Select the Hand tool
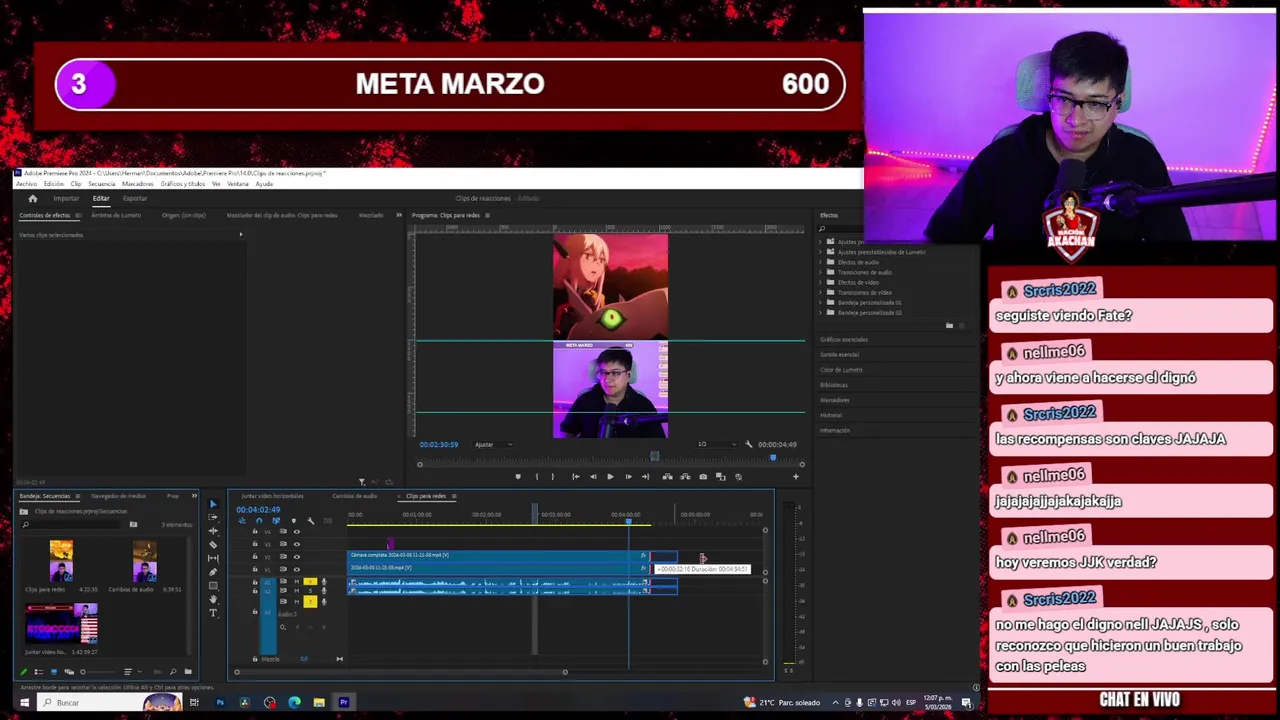1280x720 pixels. [213, 599]
